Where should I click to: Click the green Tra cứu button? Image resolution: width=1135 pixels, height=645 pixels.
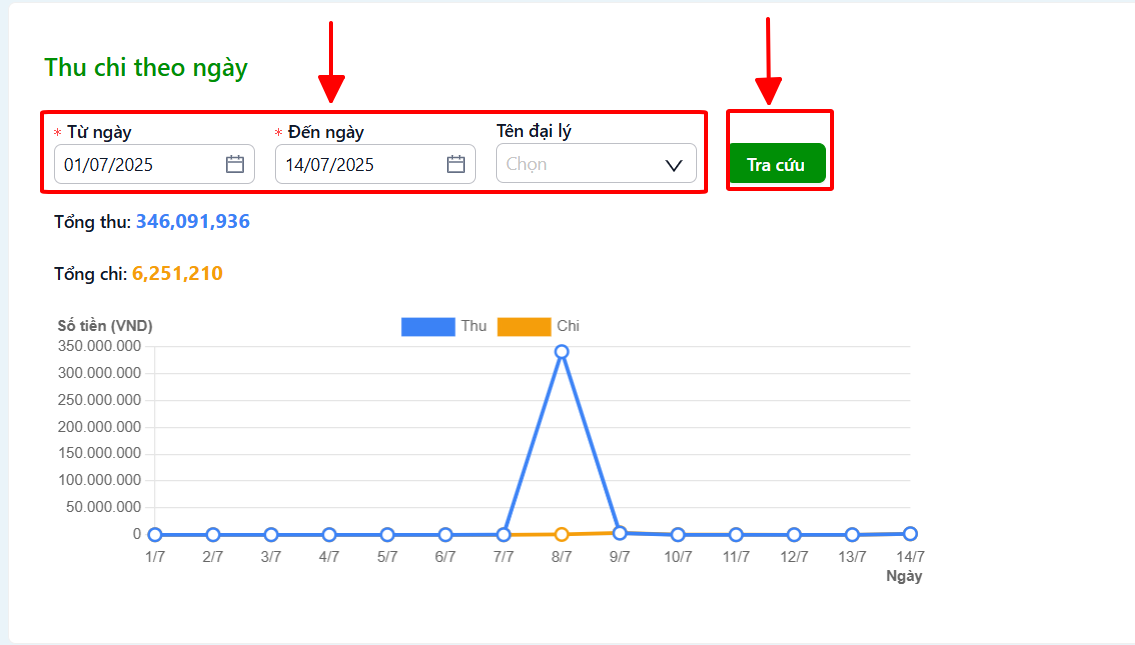777,164
